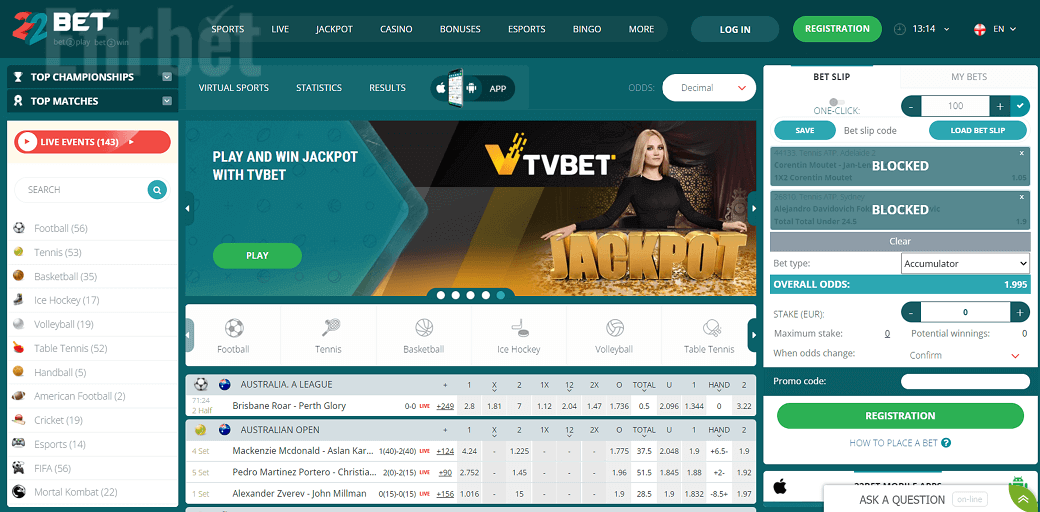Open the Casino menu item
Image resolution: width=1040 pixels, height=512 pixels.
pyautogui.click(x=396, y=29)
